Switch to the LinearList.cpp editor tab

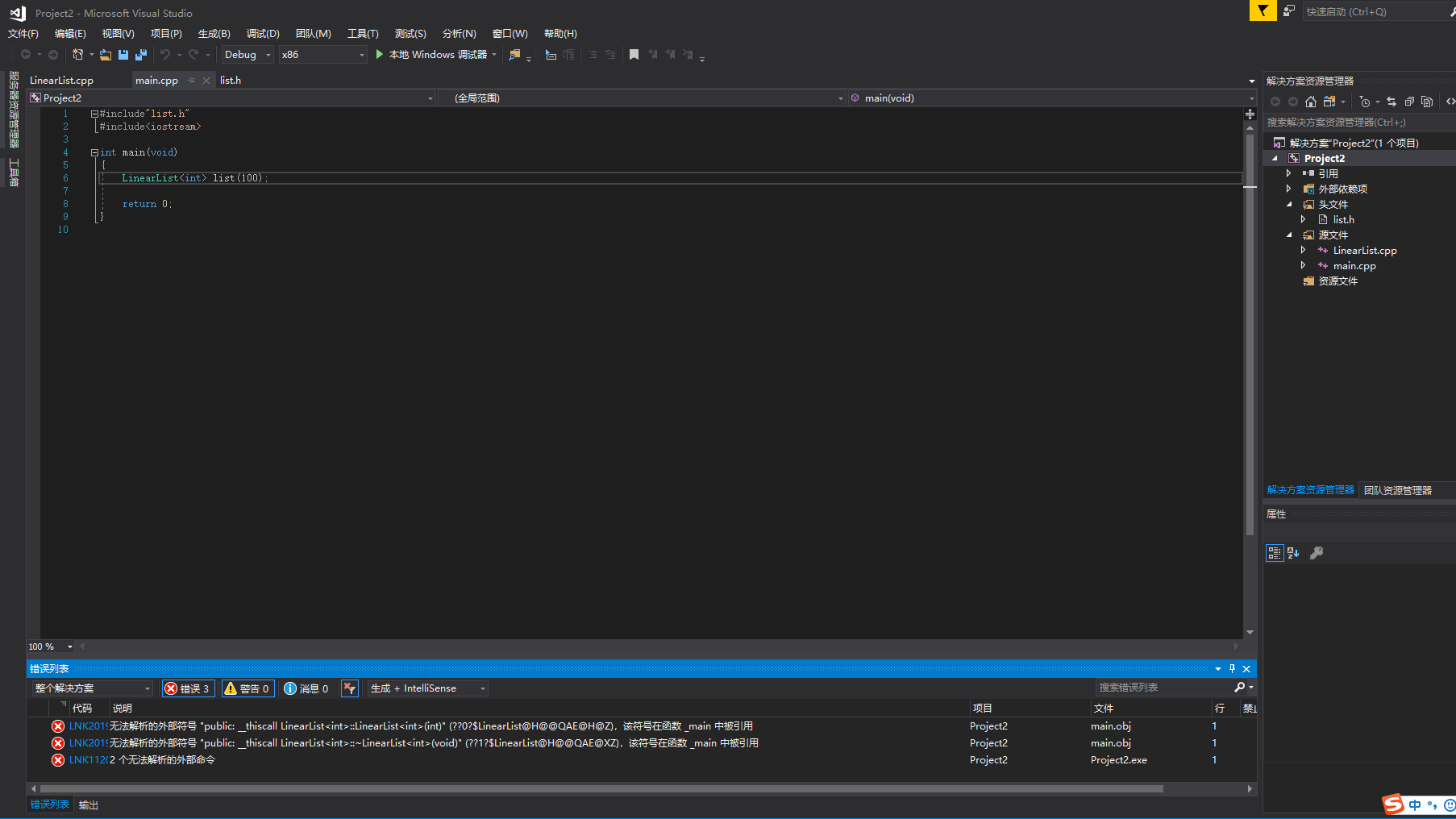[x=62, y=81]
